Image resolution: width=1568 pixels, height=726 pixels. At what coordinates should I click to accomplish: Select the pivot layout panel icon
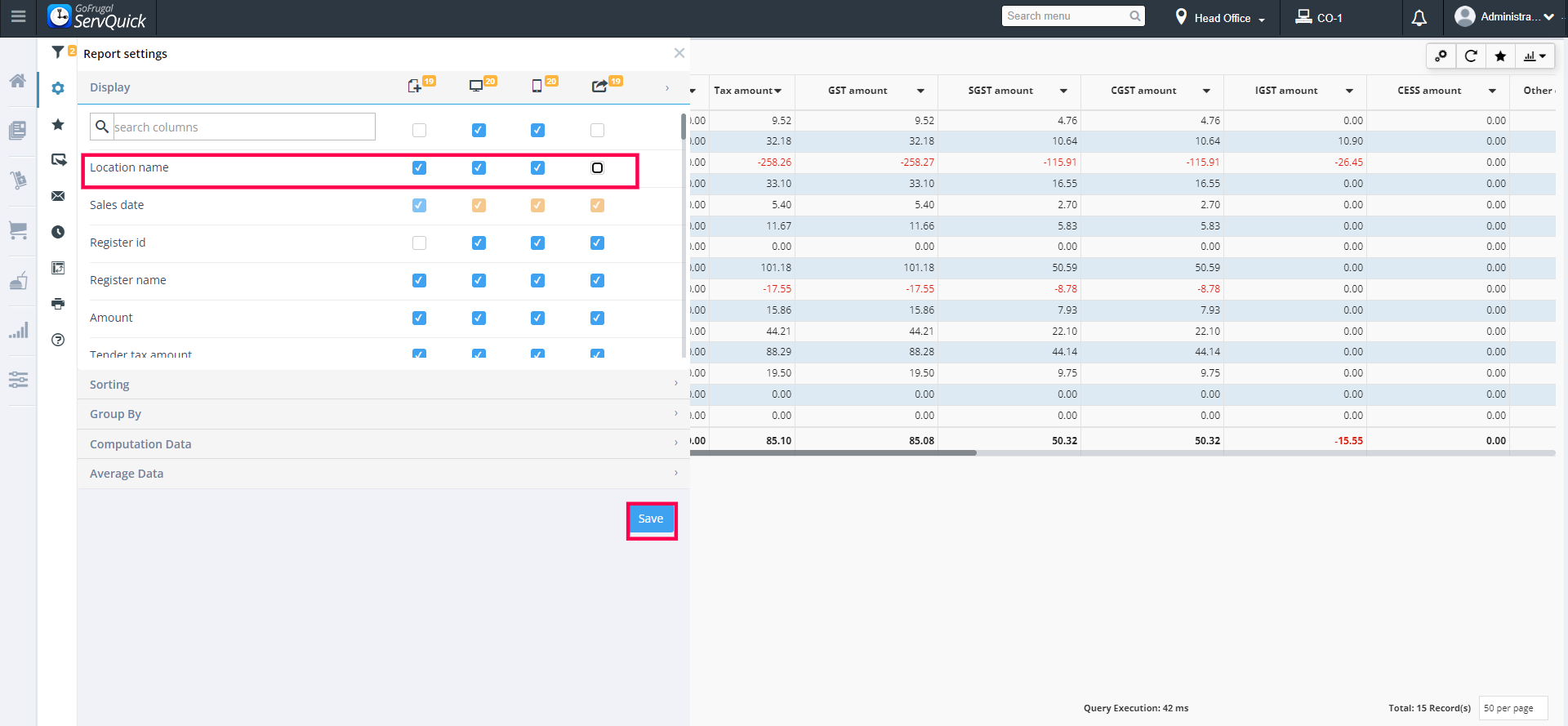coord(58,268)
